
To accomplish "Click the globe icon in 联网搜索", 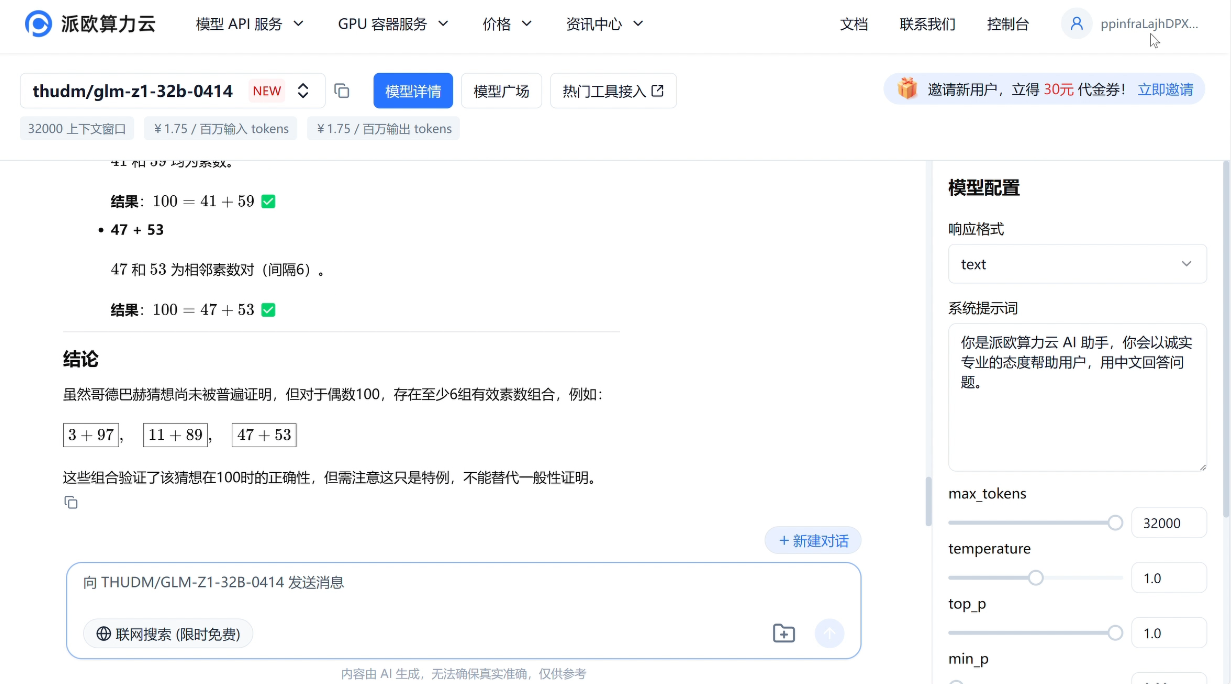I will tap(104, 634).
